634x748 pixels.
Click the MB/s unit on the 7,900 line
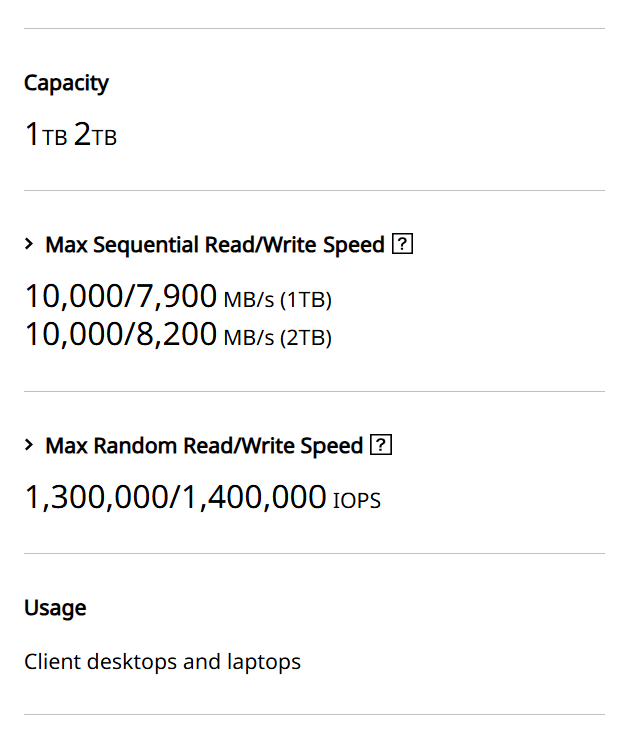pos(249,300)
